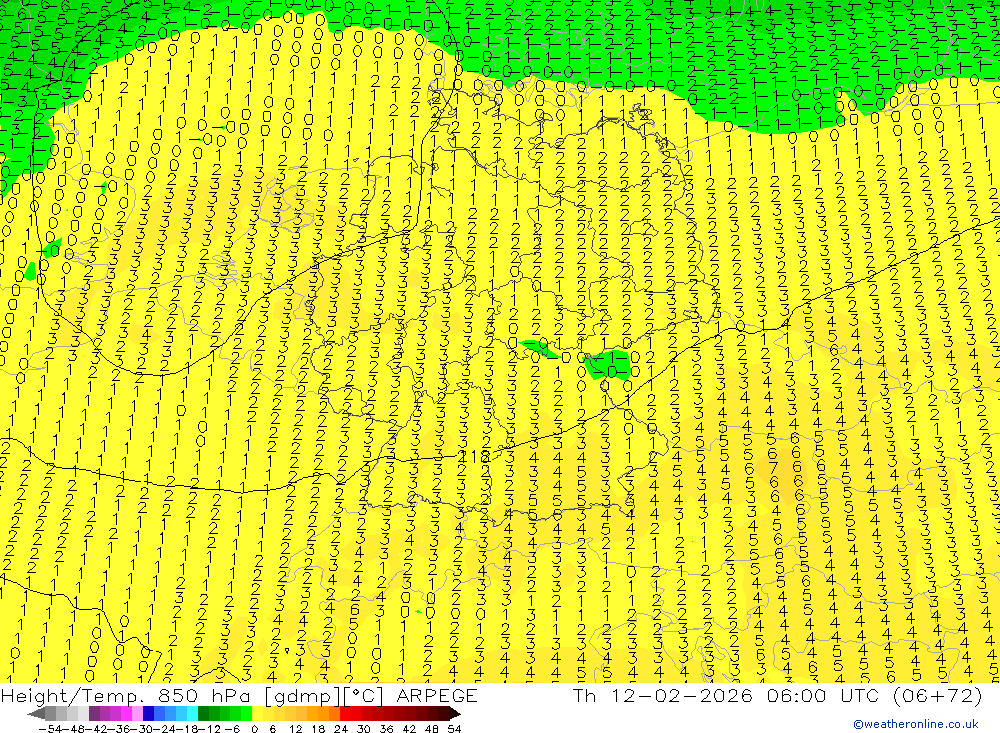Click the '[gdmp]' unit label
Screen dimensions: 1000x733
click(302, 696)
